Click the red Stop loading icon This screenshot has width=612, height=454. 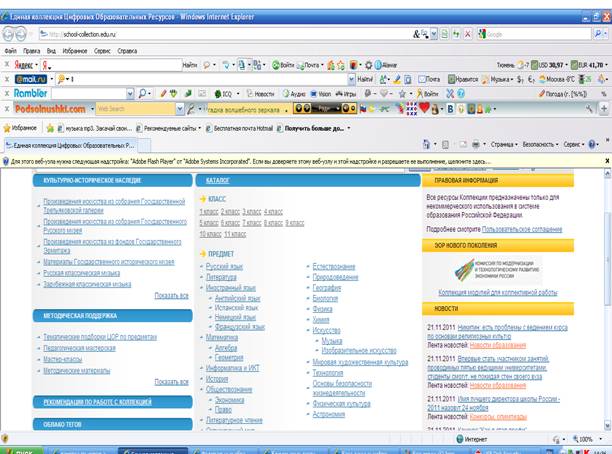(467, 34)
